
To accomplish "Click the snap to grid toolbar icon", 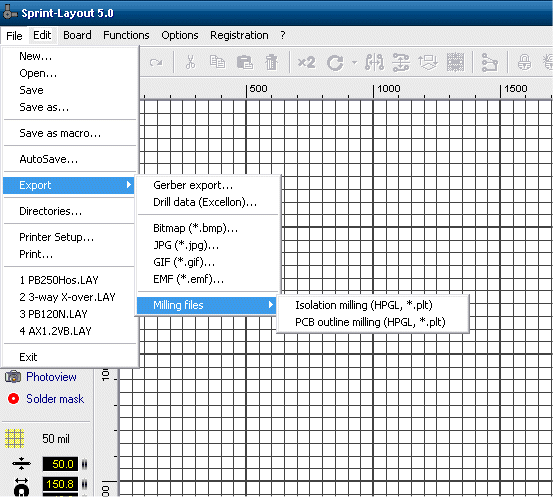I will coord(455,62).
